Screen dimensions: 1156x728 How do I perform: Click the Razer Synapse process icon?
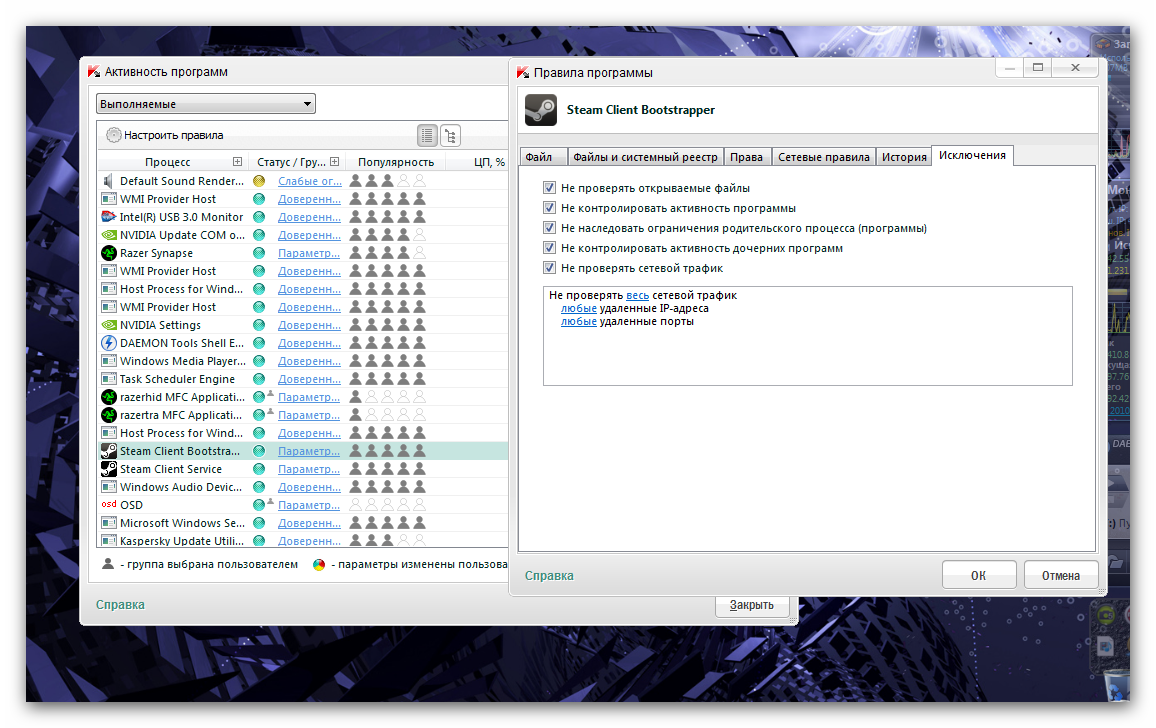[109, 253]
